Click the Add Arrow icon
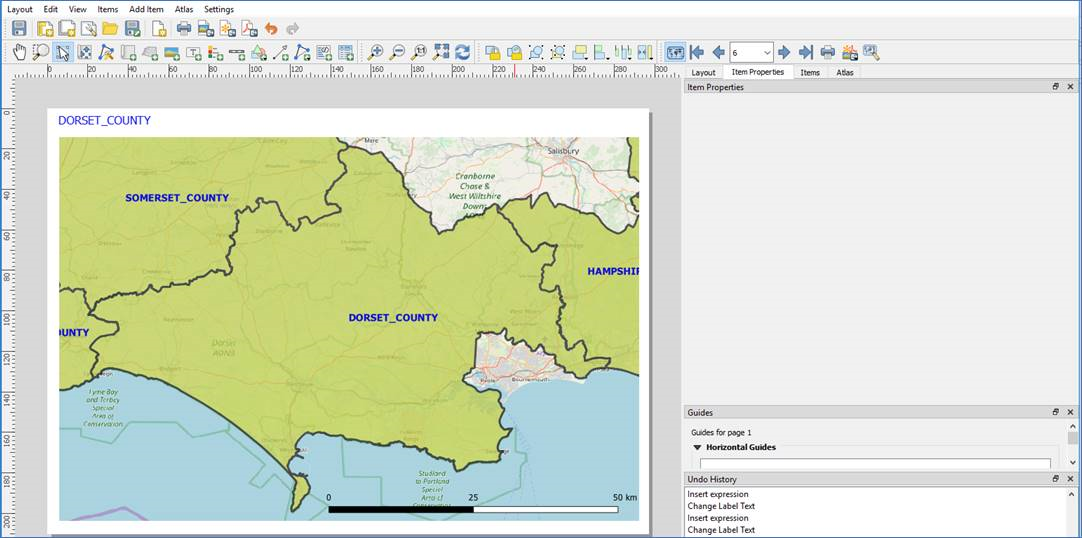Screen dimensions: 1082x538 coord(280,52)
